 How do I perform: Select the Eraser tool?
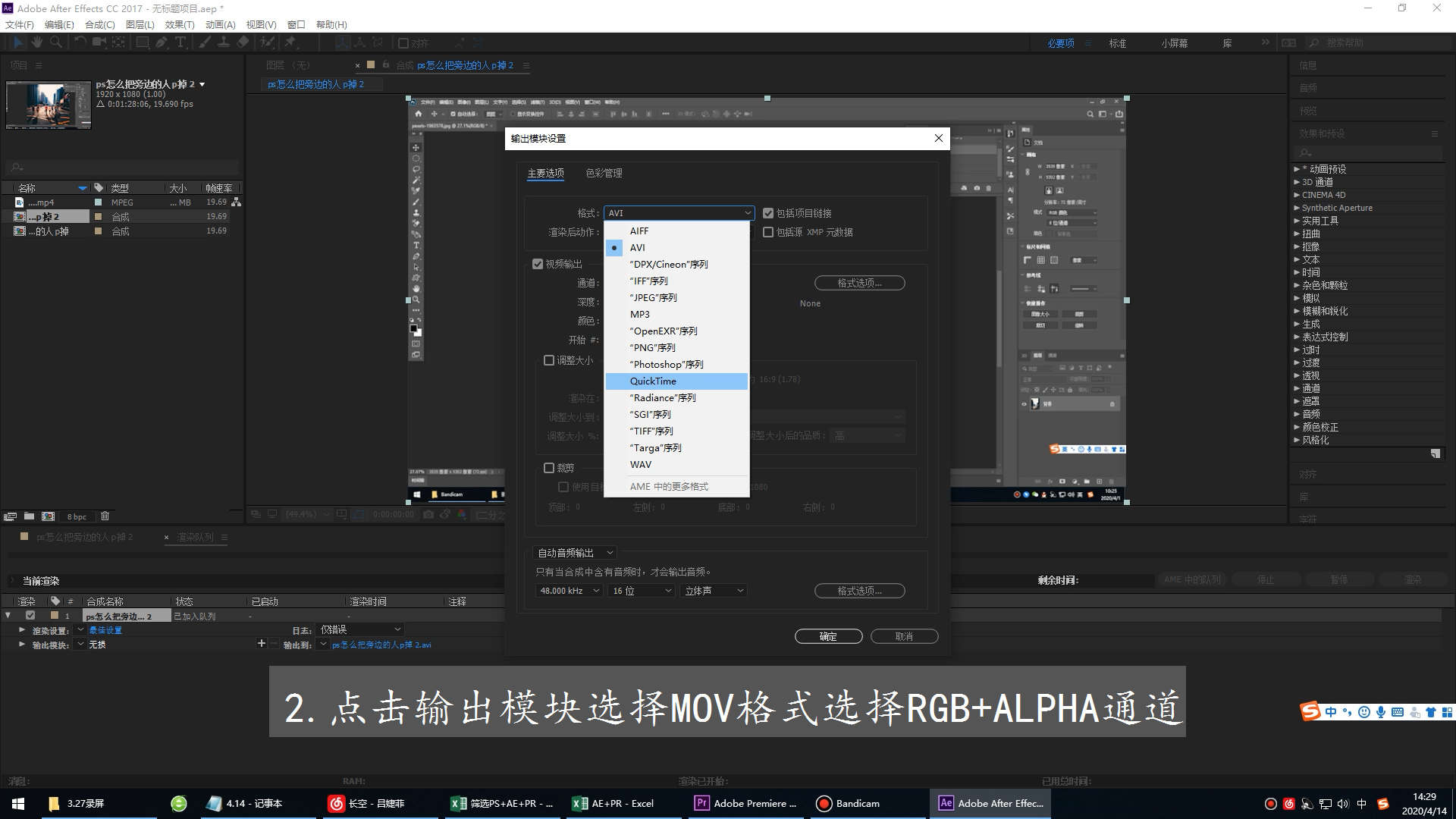[243, 42]
